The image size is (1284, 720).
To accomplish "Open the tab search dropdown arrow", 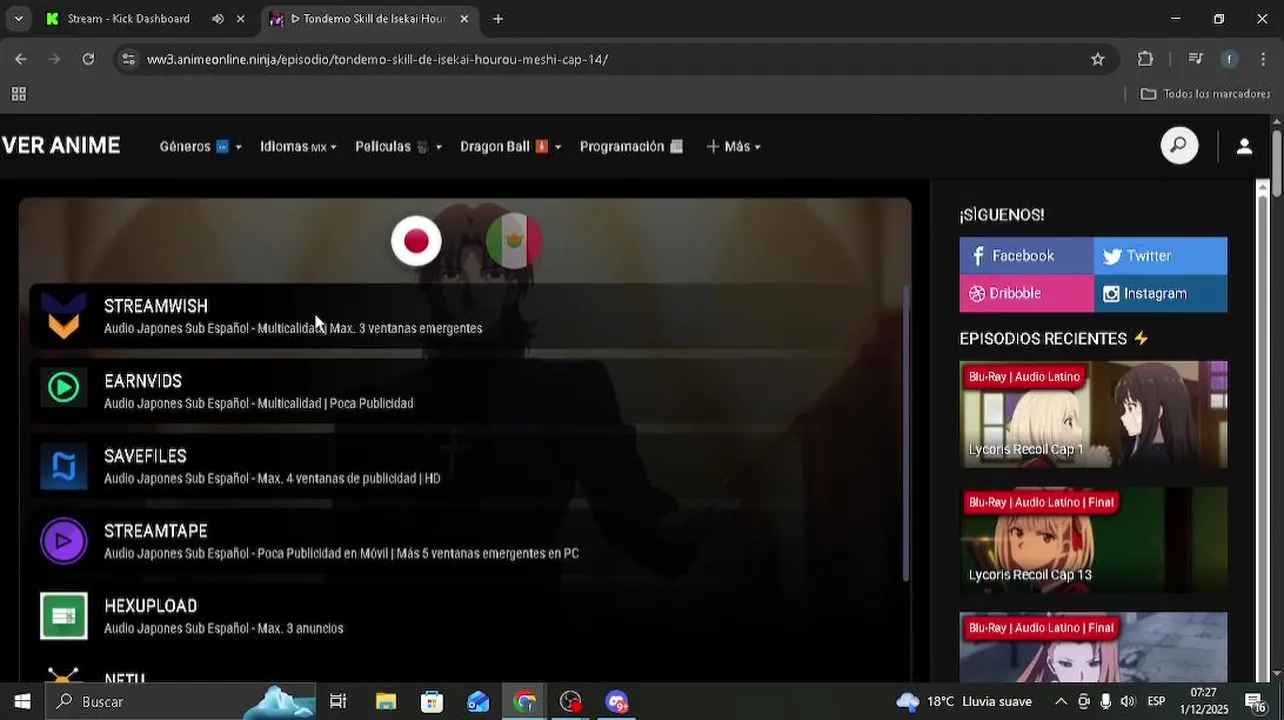I will [18, 19].
